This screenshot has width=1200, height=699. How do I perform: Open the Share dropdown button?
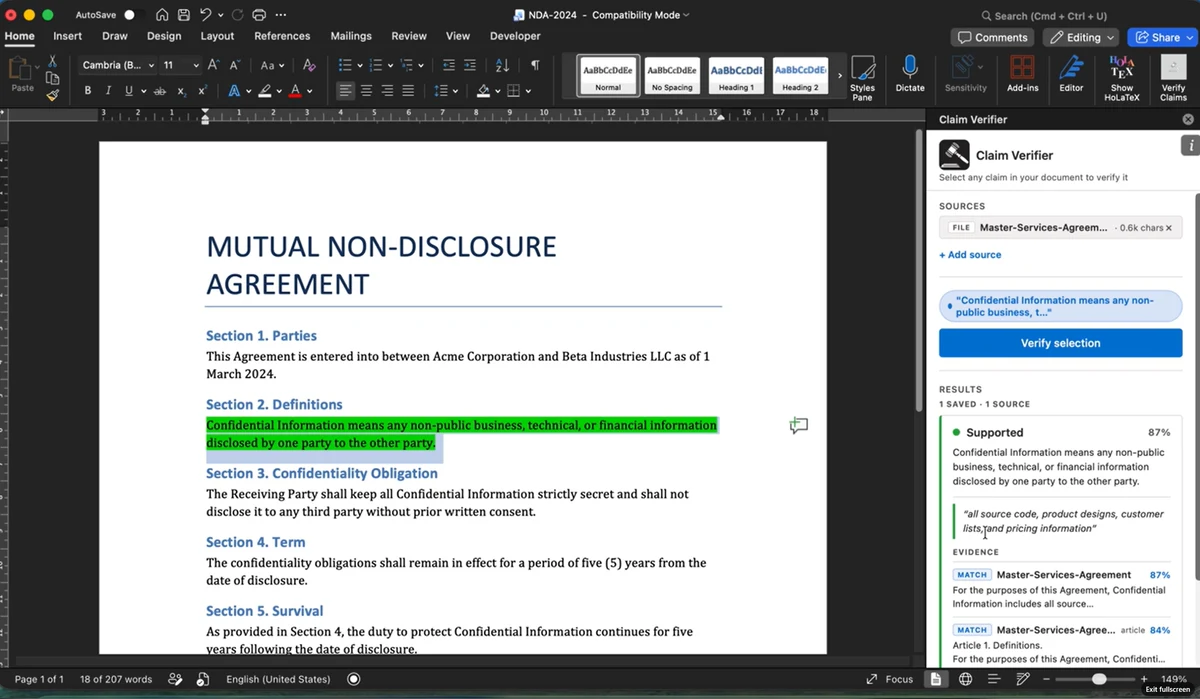[x=1162, y=37]
